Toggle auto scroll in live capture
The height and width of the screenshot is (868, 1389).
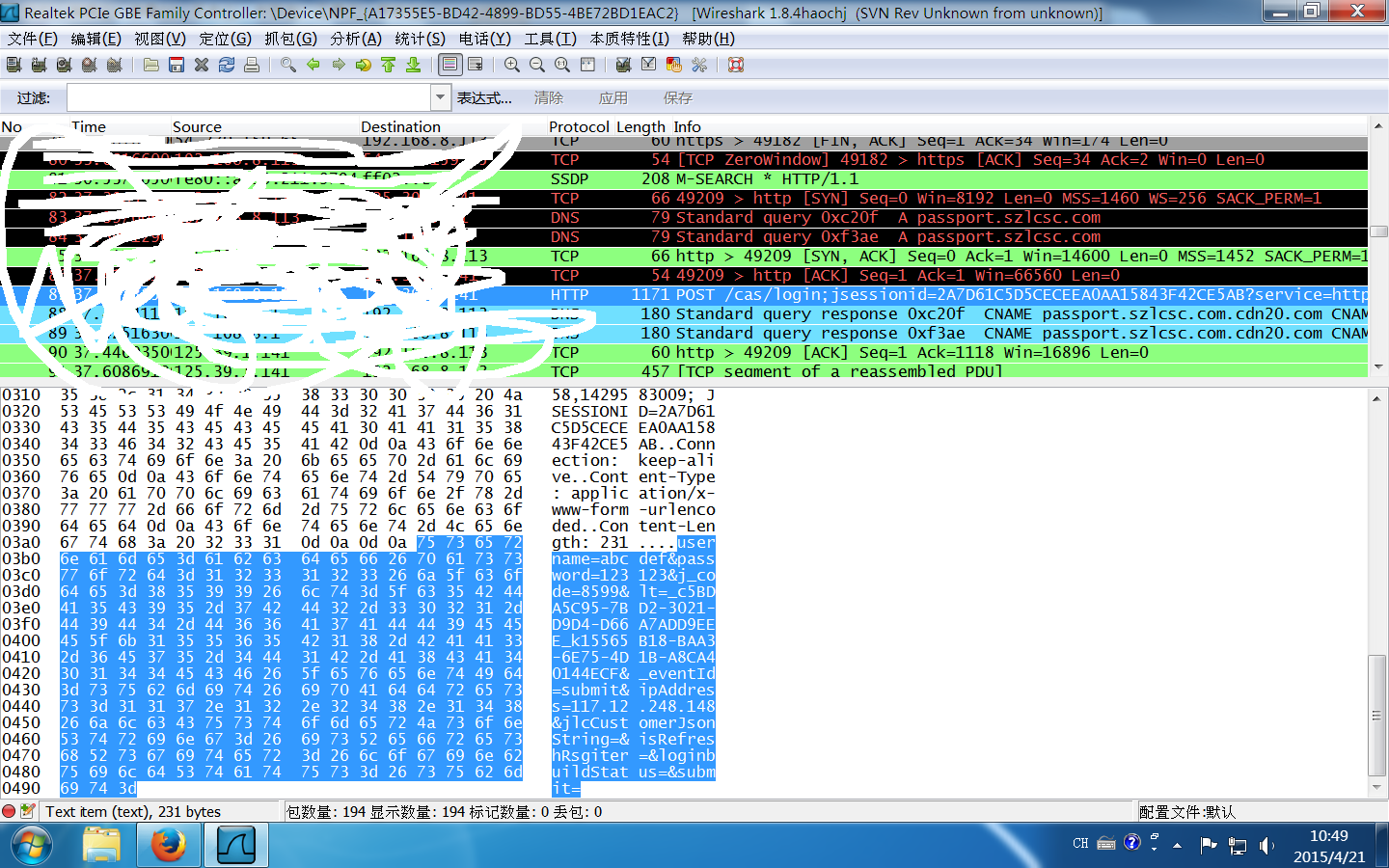pyautogui.click(x=476, y=65)
